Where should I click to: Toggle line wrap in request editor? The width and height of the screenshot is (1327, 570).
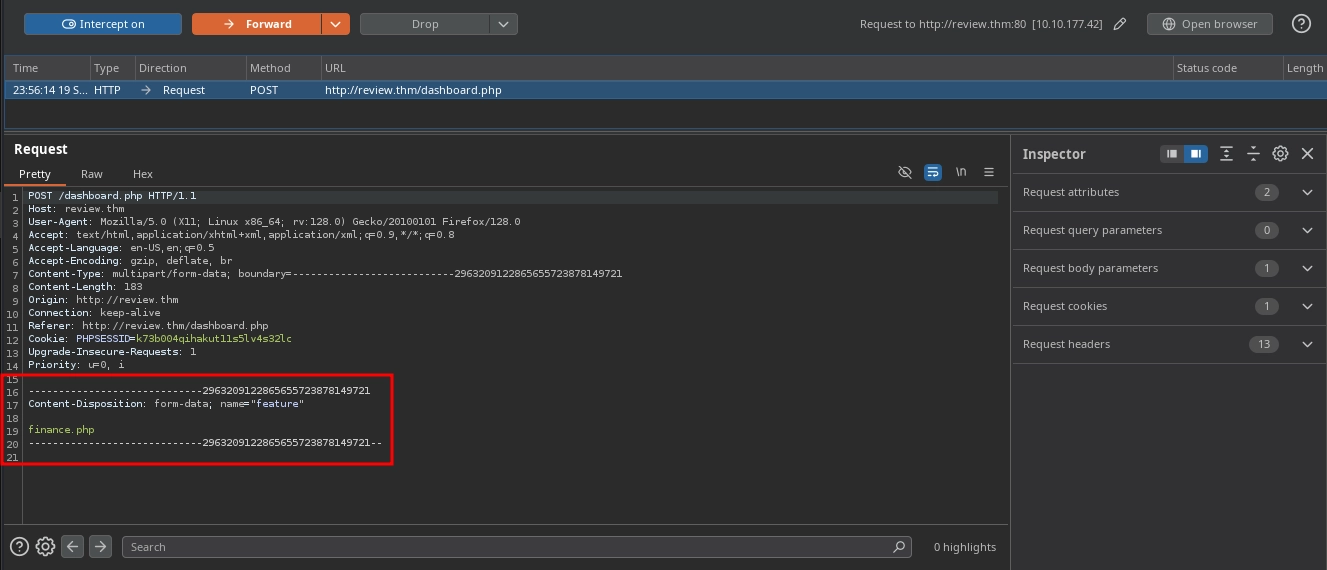coord(933,172)
